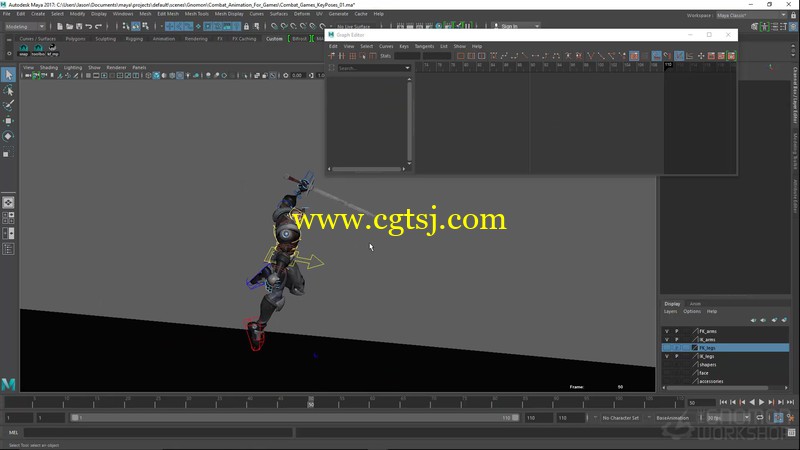The image size is (800, 450).
Task: Click the MEL command line input
Action: tap(158, 433)
